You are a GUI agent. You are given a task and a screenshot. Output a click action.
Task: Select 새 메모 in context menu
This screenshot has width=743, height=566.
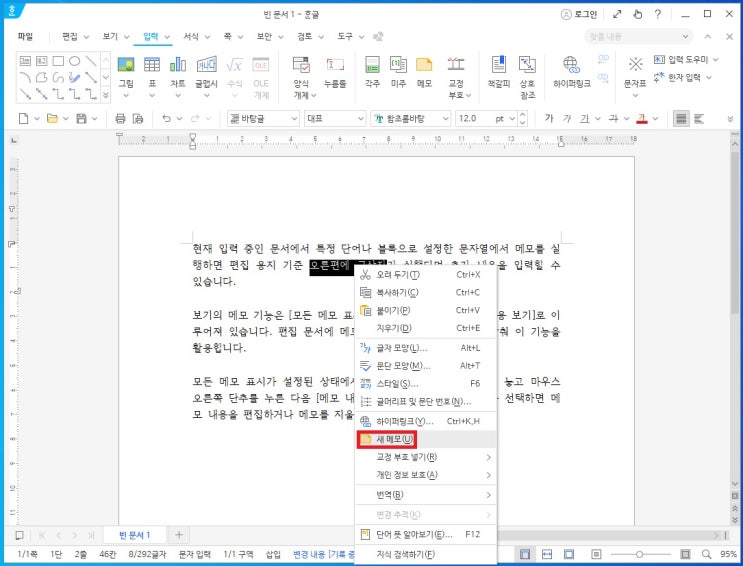click(386, 439)
